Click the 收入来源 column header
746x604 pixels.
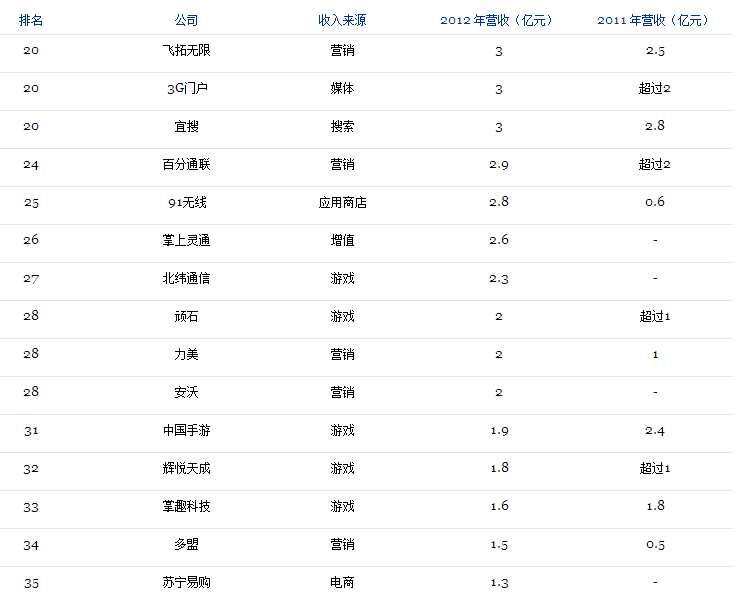(342, 20)
